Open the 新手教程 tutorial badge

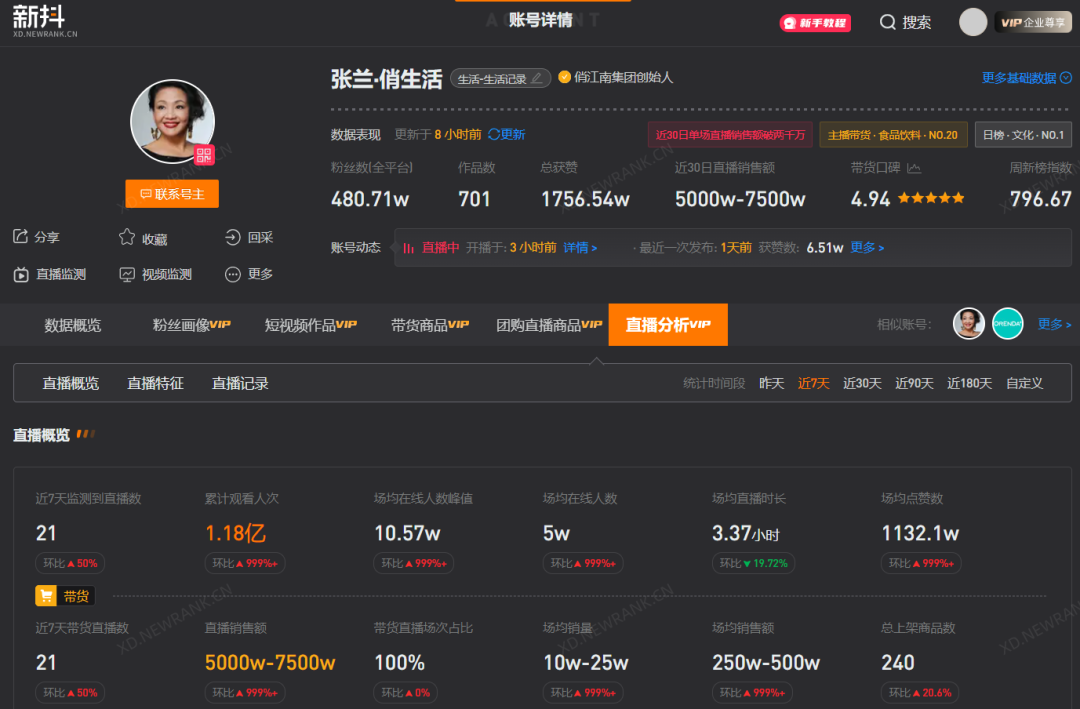tap(815, 23)
